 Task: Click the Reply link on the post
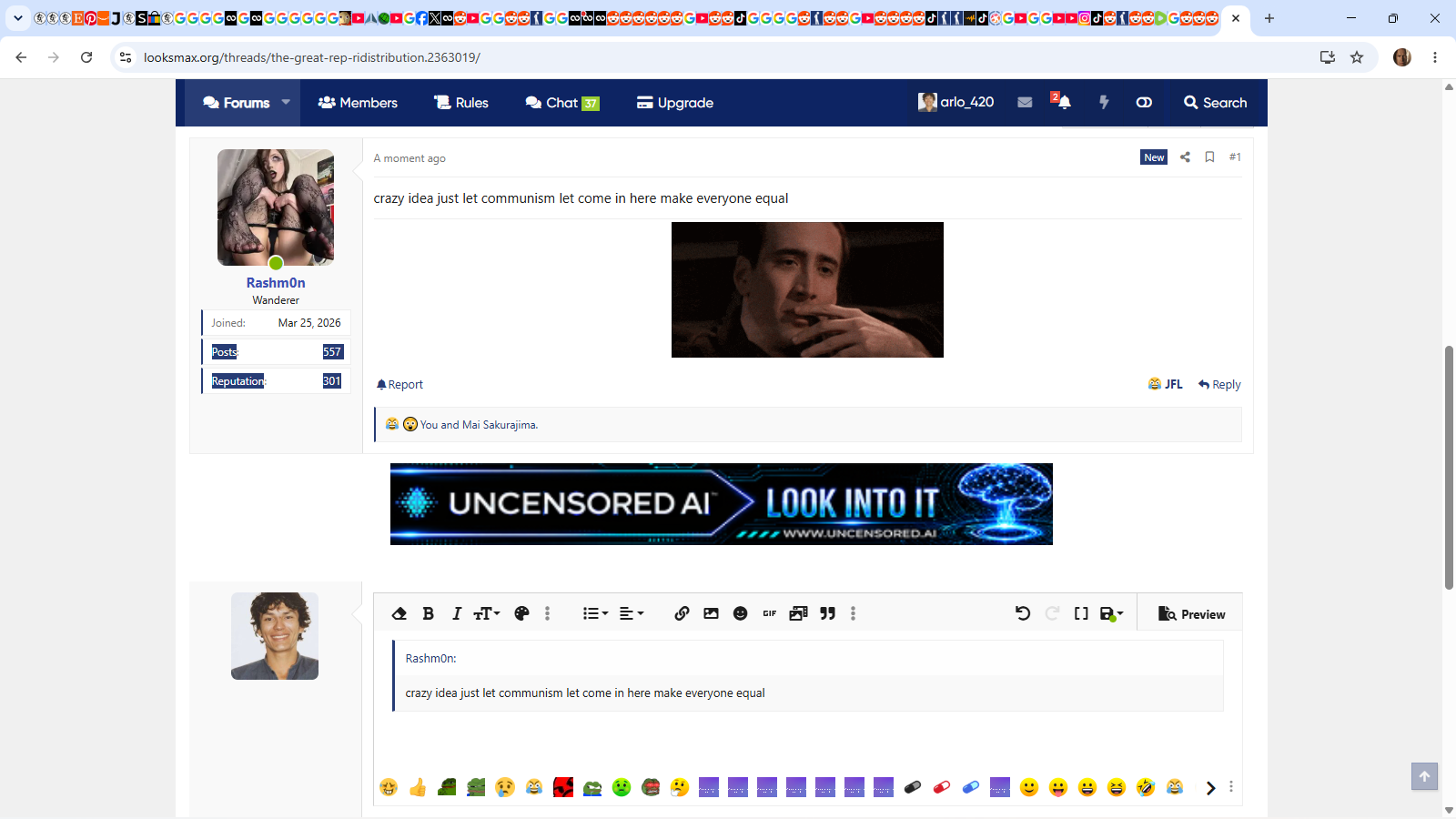(1219, 384)
